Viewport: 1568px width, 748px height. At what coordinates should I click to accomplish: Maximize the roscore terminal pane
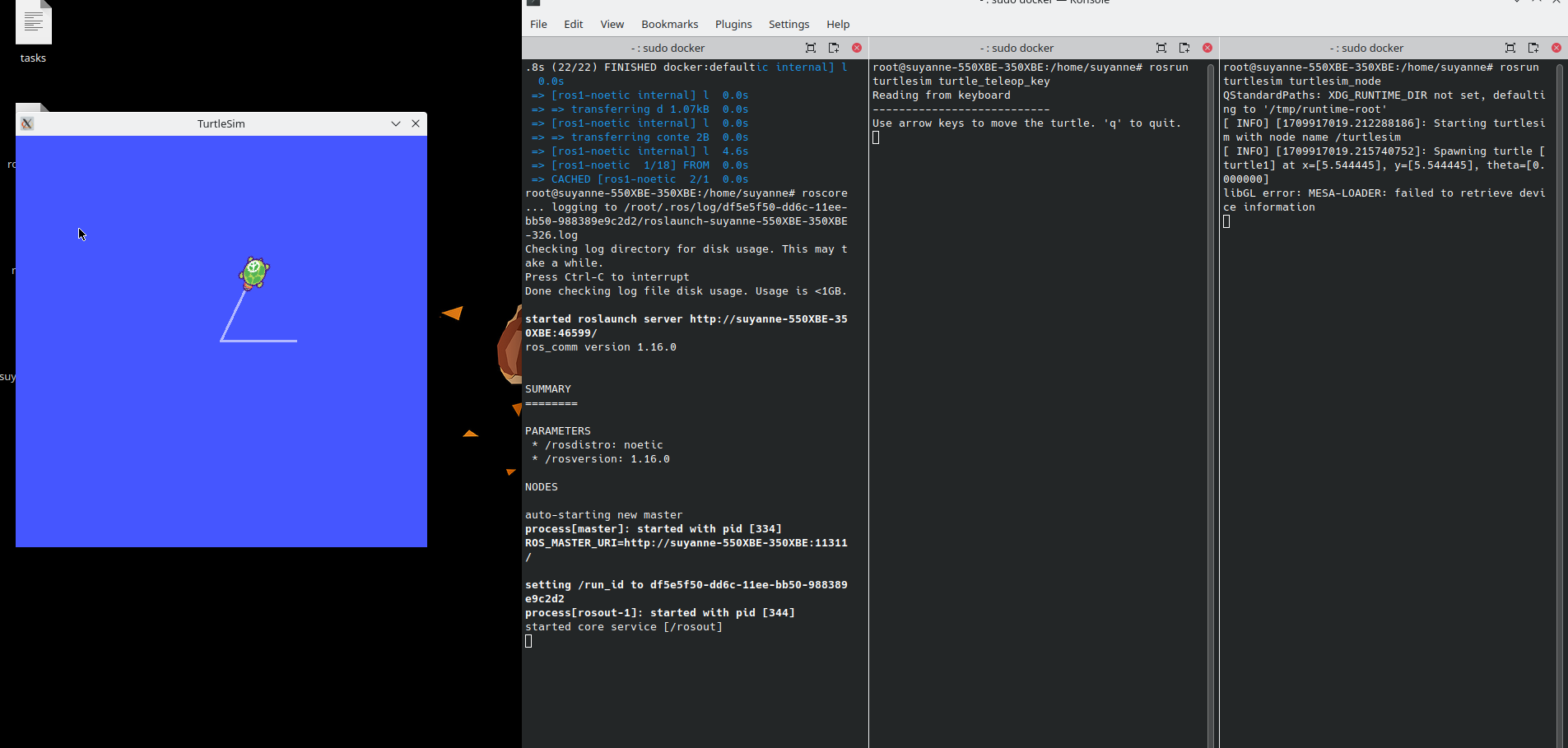click(x=811, y=48)
